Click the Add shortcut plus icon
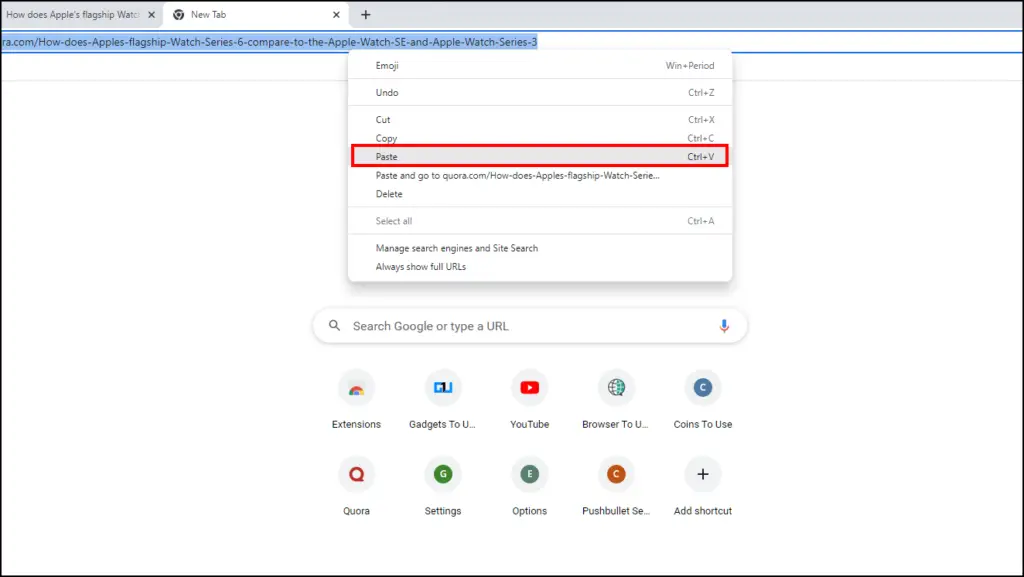Screen dimensions: 1024x577 coord(703,475)
